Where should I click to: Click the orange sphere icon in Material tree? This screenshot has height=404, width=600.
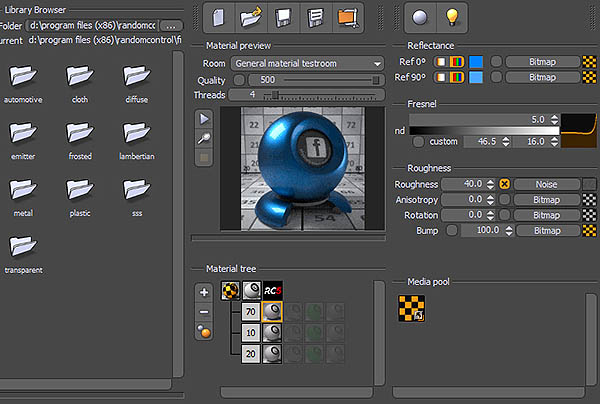click(204, 332)
